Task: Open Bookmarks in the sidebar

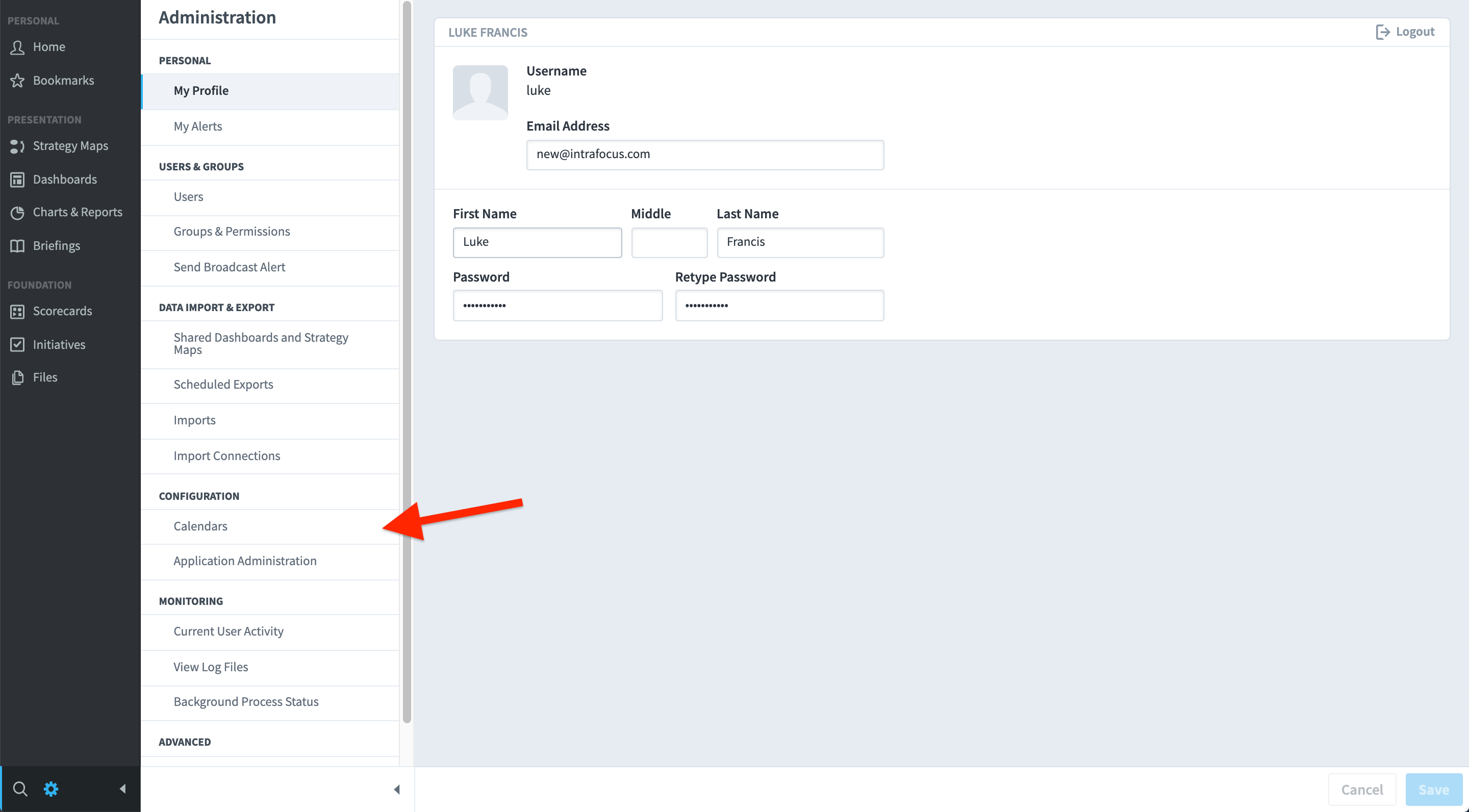Action: 63,81
